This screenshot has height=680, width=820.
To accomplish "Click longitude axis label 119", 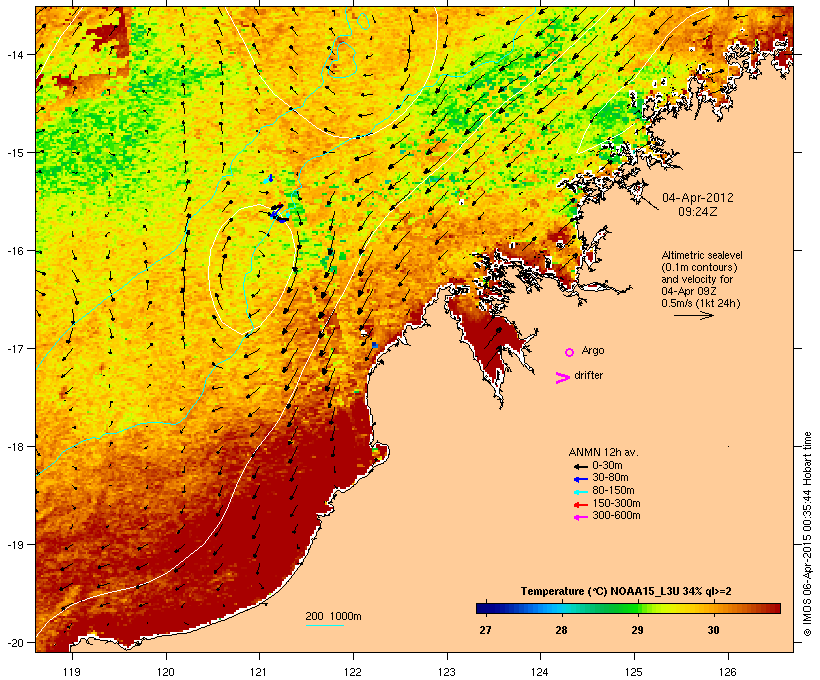I will click(x=72, y=672).
